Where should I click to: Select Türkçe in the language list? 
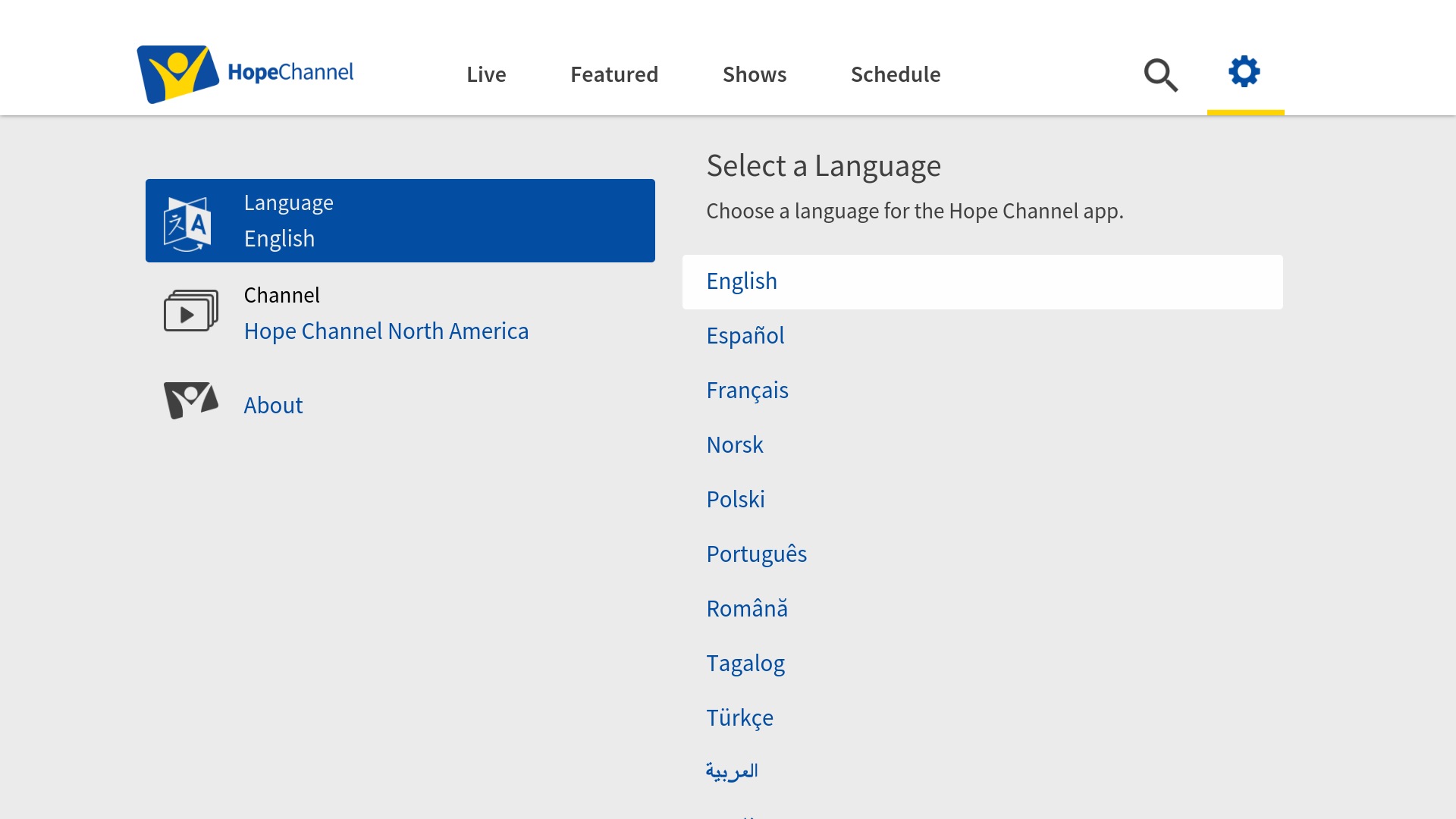(x=739, y=717)
